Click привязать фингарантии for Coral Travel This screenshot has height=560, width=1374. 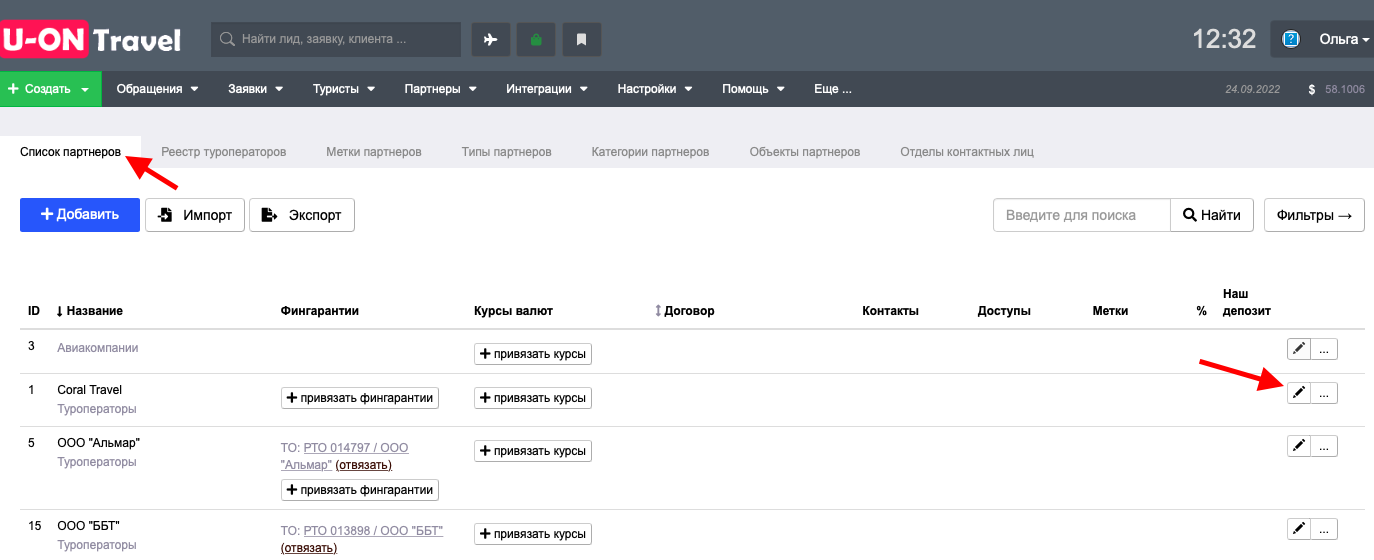click(x=360, y=398)
